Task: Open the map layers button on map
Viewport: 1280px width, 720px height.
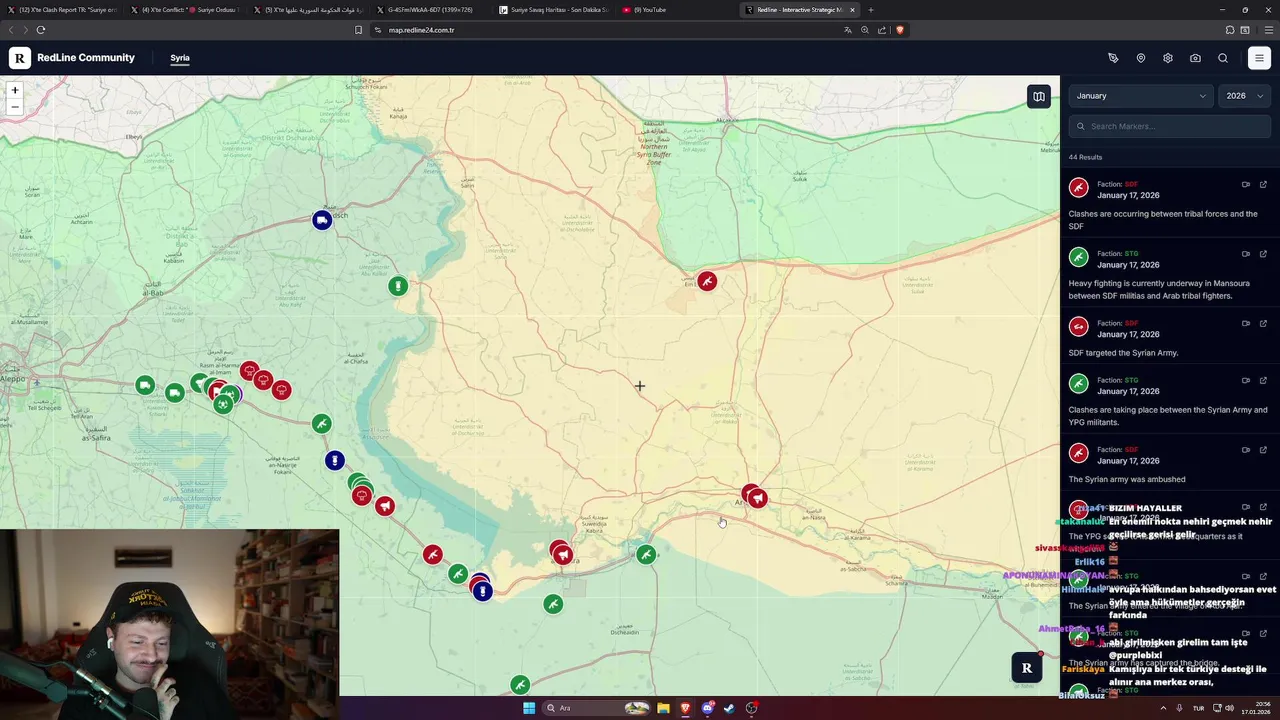Action: tap(1039, 97)
